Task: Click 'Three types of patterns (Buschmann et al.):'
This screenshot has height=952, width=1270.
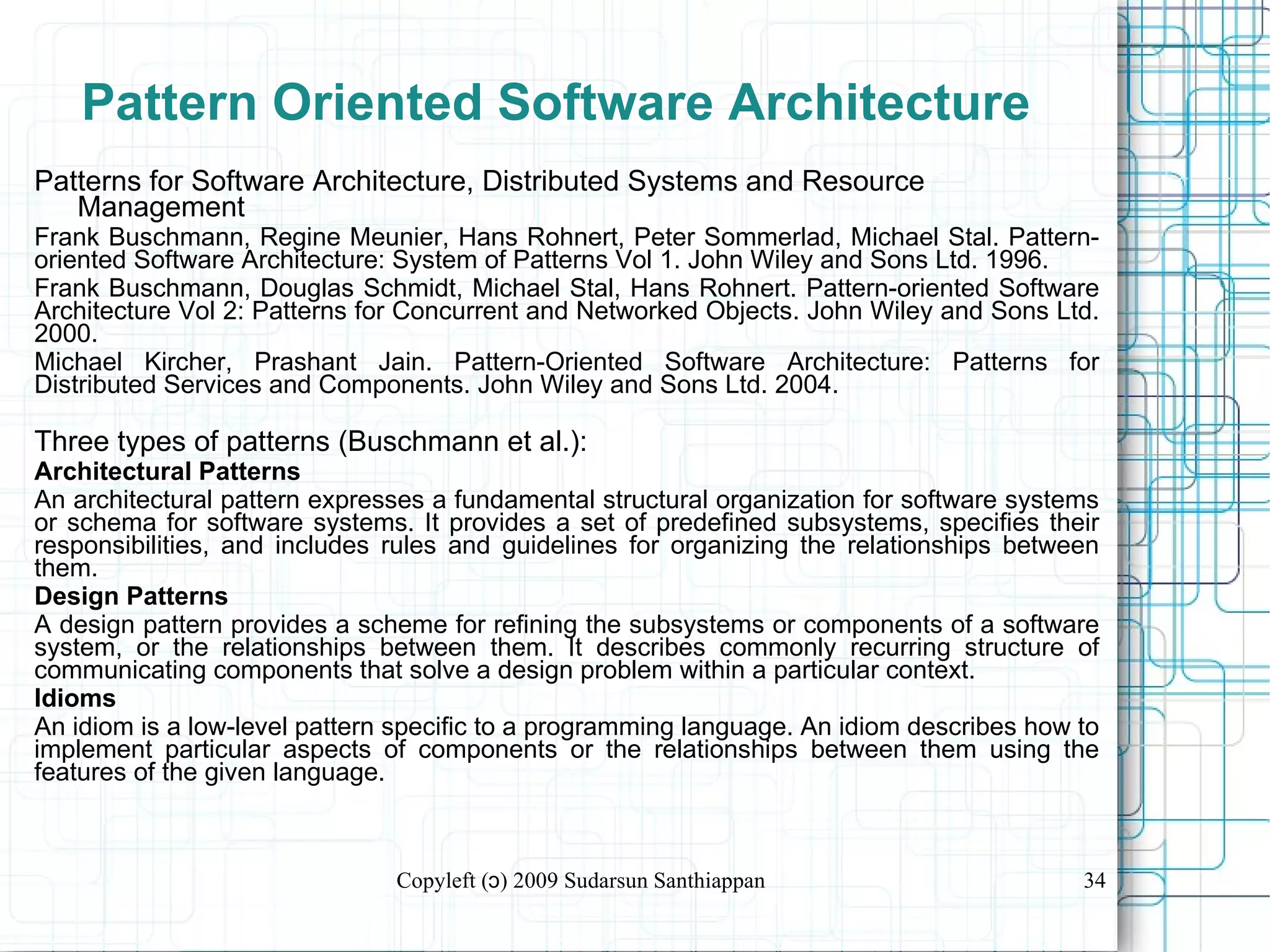Action: pos(311,442)
